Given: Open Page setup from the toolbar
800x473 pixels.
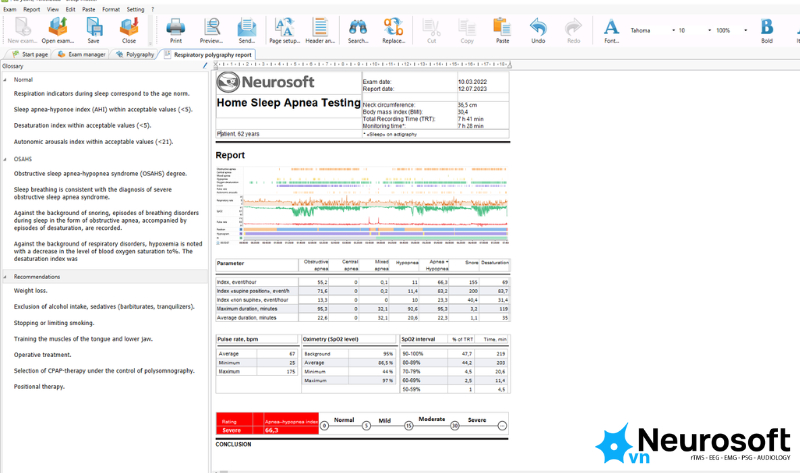Looking at the screenshot, I should coord(284,30).
